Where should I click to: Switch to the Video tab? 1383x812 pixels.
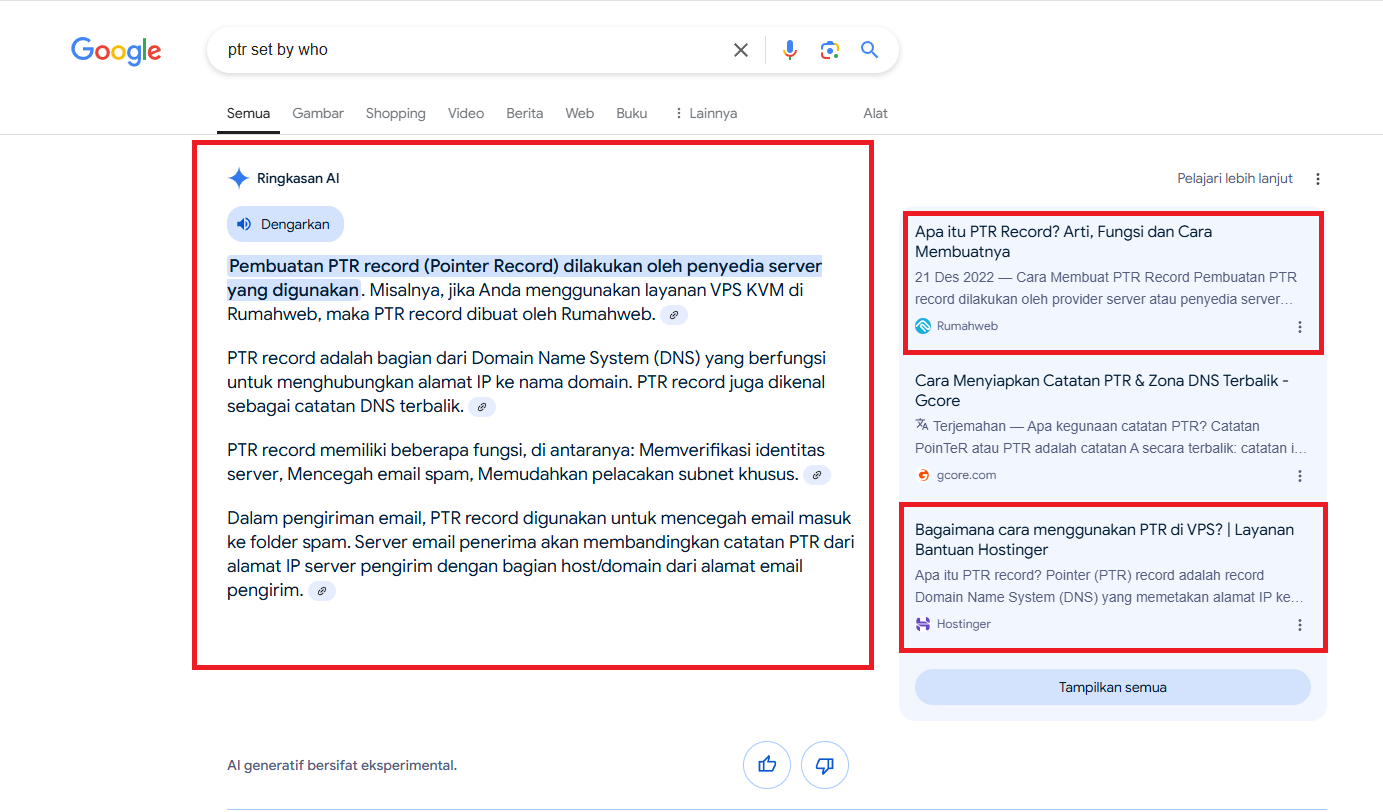(x=466, y=113)
